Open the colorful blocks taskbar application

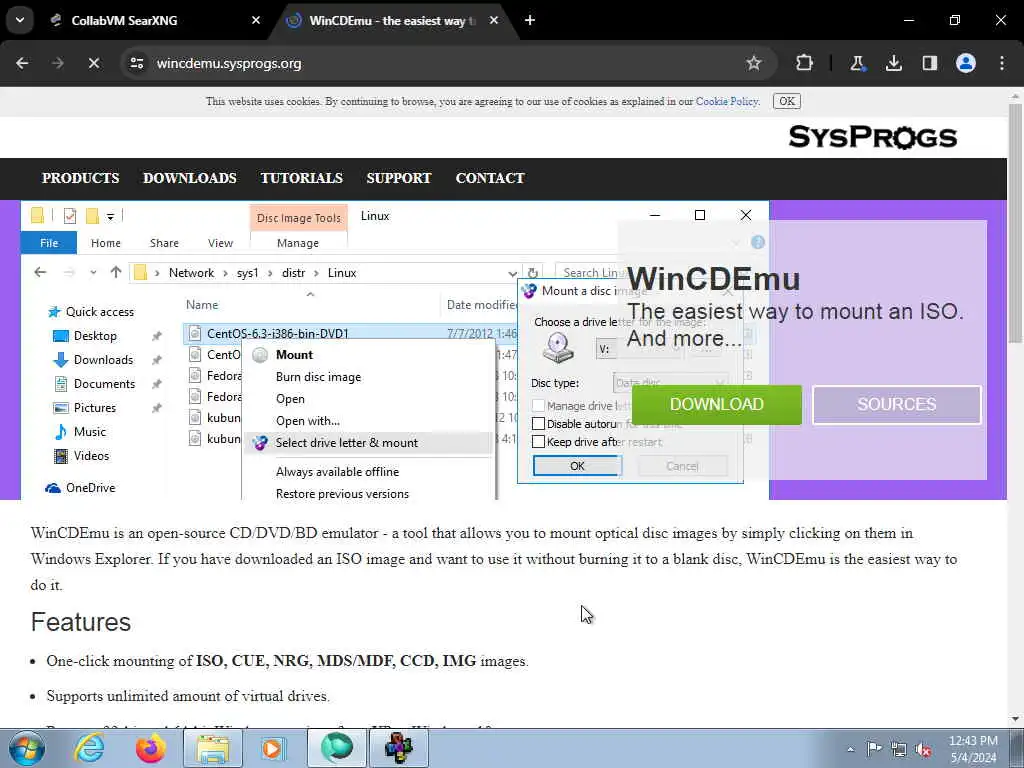tap(399, 748)
